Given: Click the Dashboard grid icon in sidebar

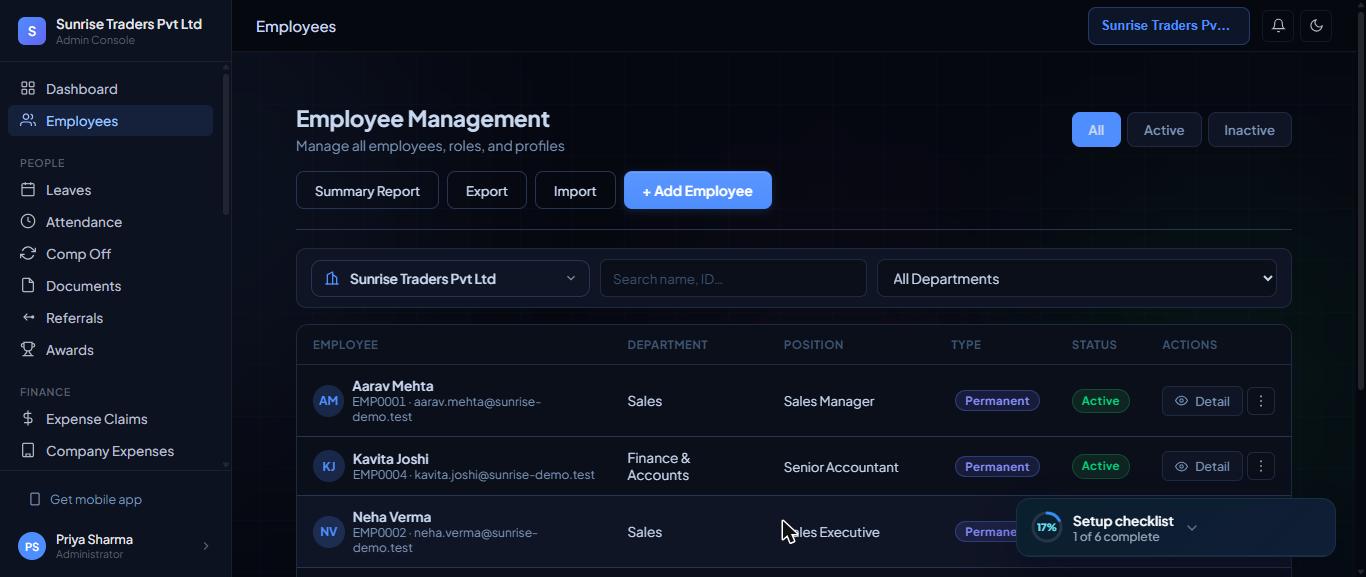Looking at the screenshot, I should pyautogui.click(x=28, y=89).
